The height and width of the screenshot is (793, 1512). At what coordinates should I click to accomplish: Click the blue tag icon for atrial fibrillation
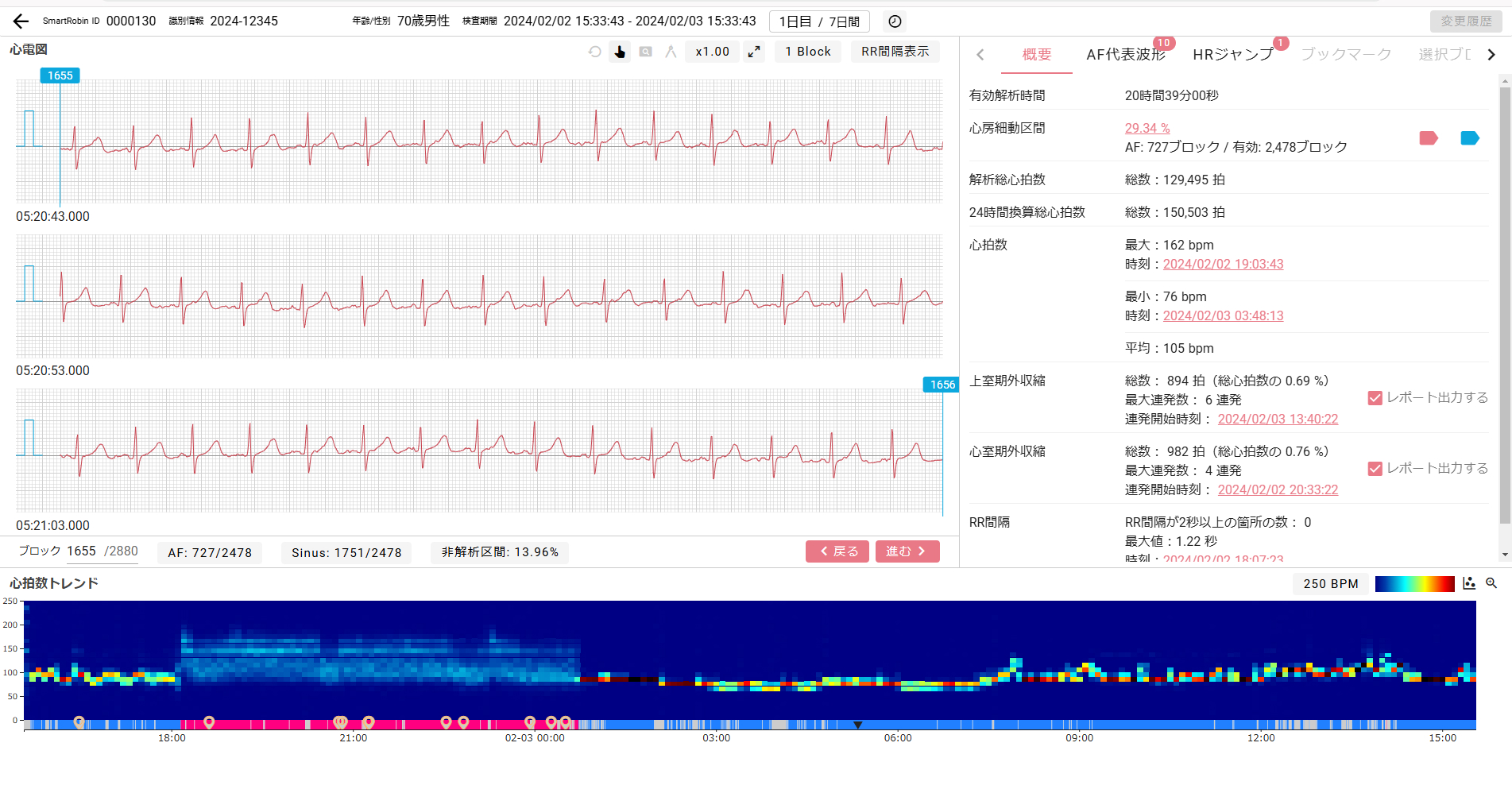tap(1469, 138)
